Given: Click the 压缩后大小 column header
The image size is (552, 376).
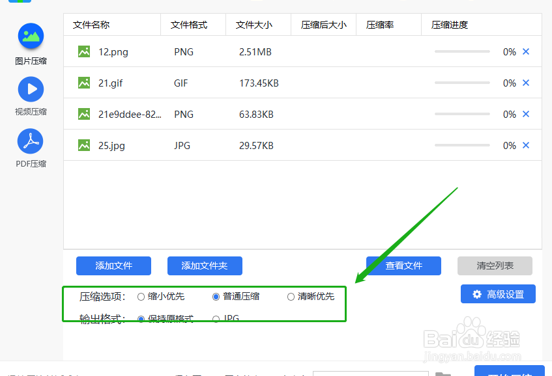Looking at the screenshot, I should [x=324, y=25].
